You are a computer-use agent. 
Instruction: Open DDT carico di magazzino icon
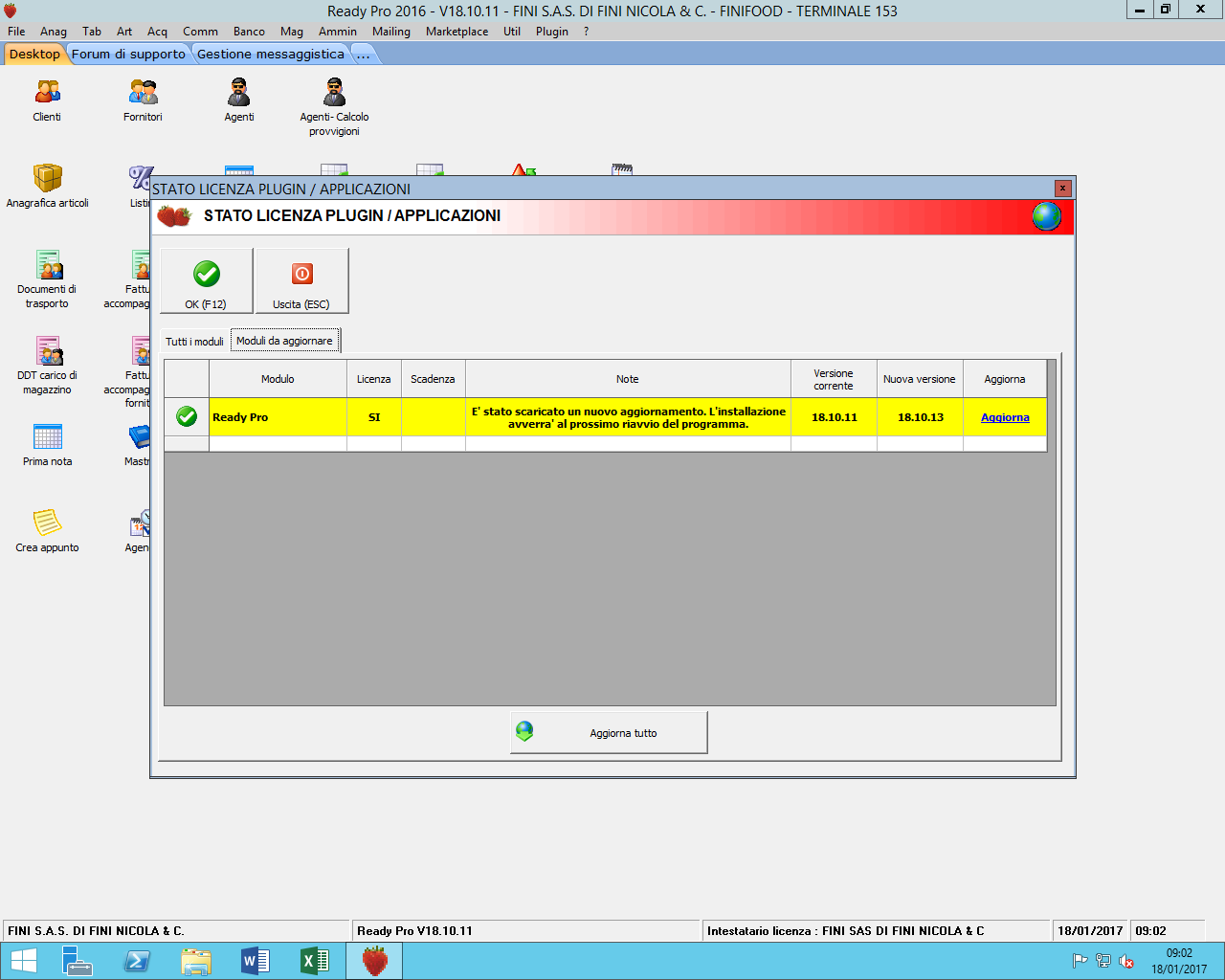47,366
